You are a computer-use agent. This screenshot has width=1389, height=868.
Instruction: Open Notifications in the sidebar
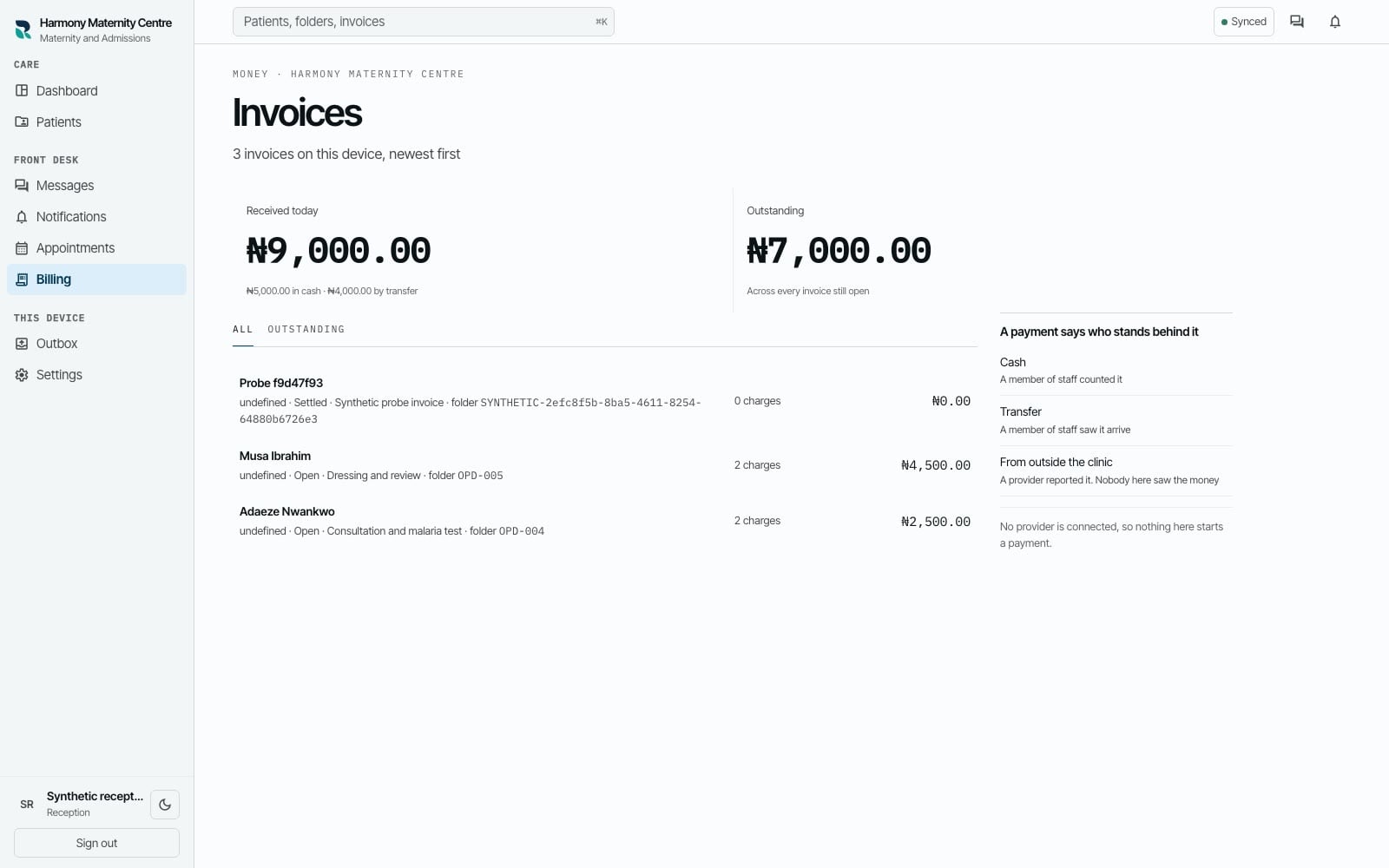pos(96,217)
